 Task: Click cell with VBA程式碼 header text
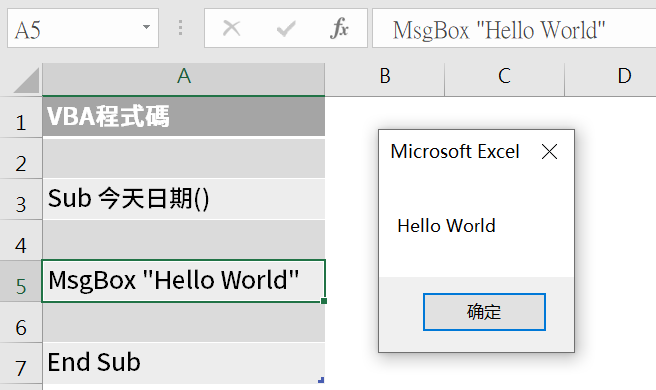184,116
